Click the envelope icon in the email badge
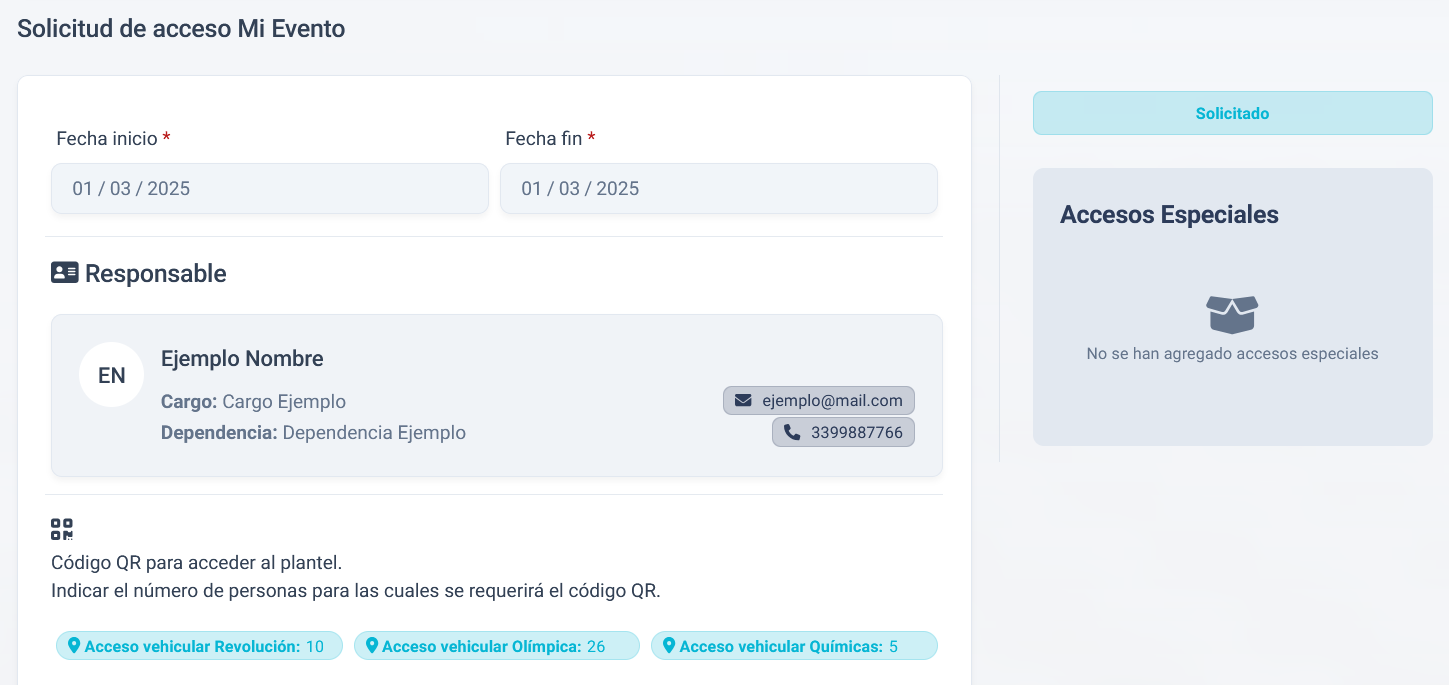1449x685 pixels. 743,401
